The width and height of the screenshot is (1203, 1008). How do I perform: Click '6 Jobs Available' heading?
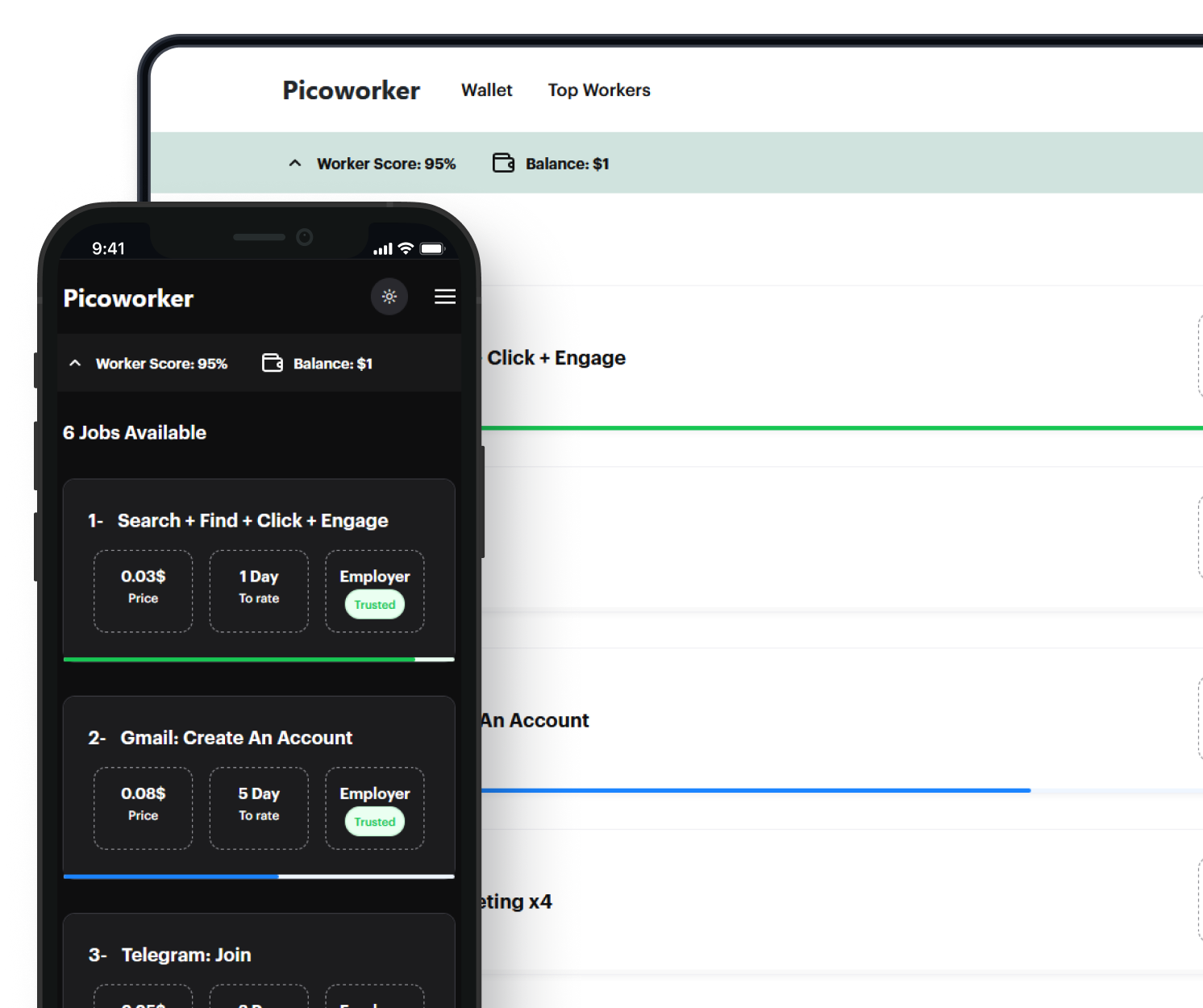click(135, 433)
